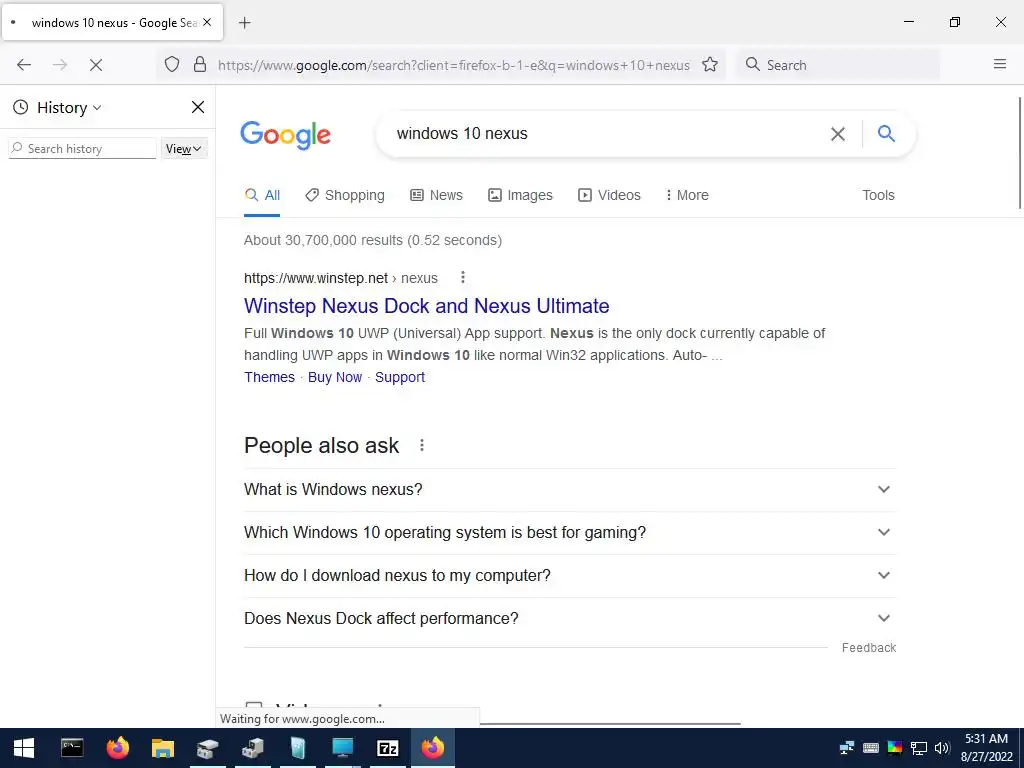Expand 'What is Windows nexus?' question

coord(569,489)
